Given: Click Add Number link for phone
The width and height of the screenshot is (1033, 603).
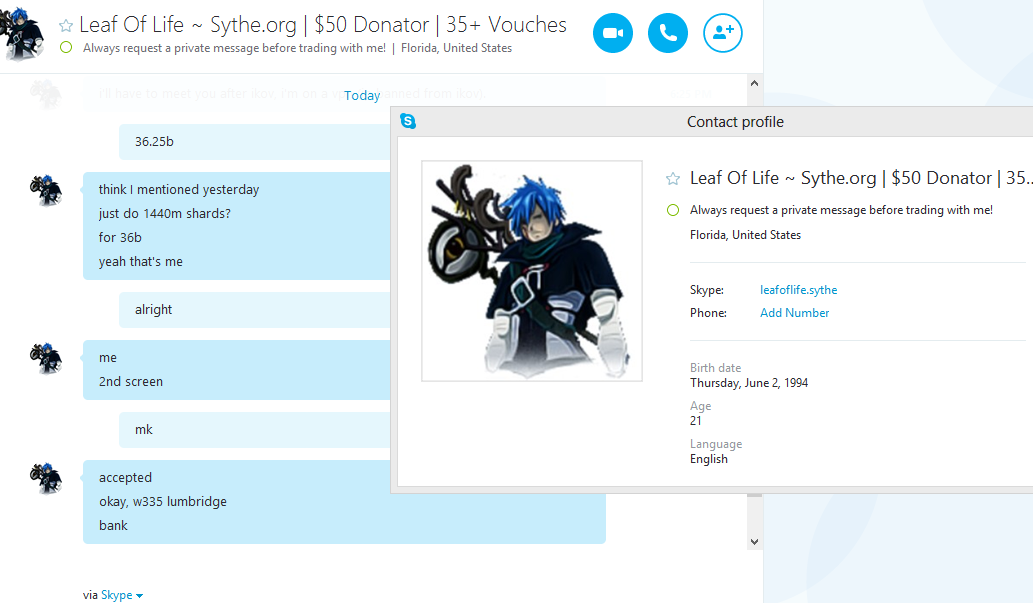Looking at the screenshot, I should point(795,313).
